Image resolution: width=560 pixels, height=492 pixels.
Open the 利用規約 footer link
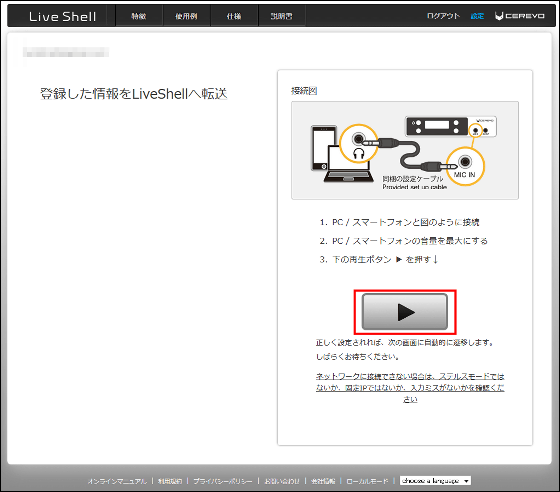click(x=170, y=481)
